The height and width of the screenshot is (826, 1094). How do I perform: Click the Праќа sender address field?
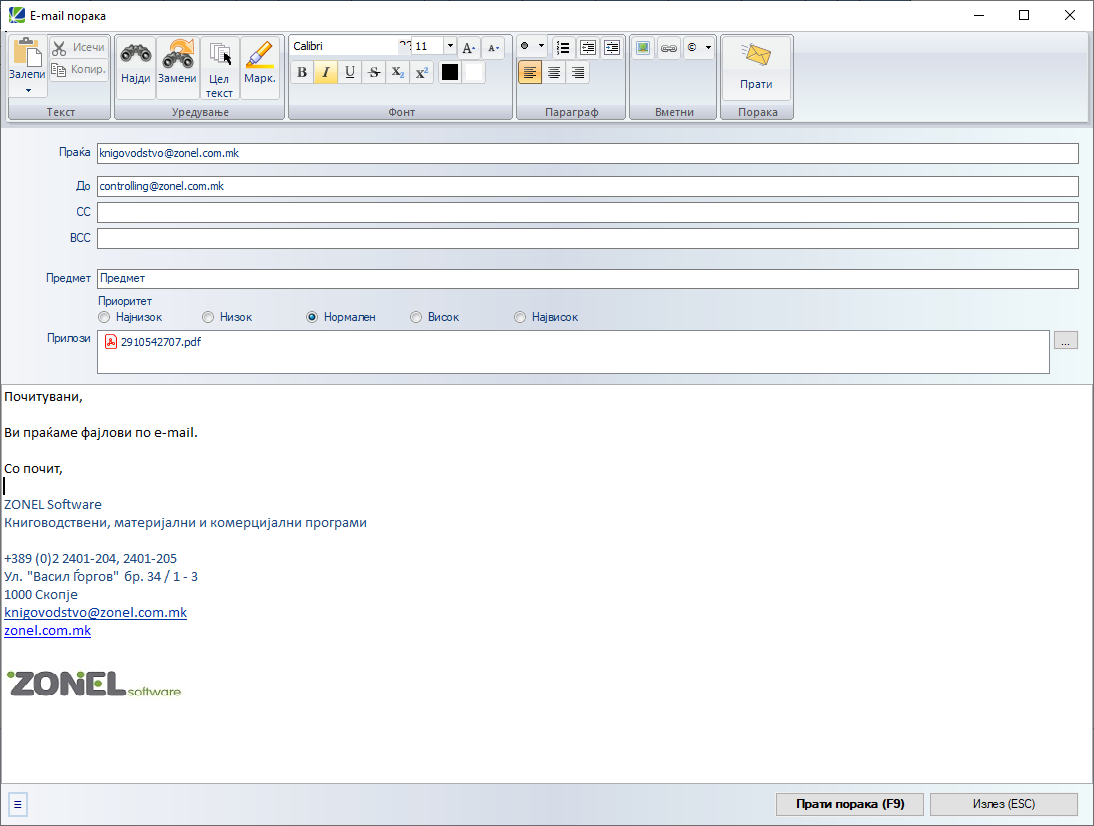(587, 153)
